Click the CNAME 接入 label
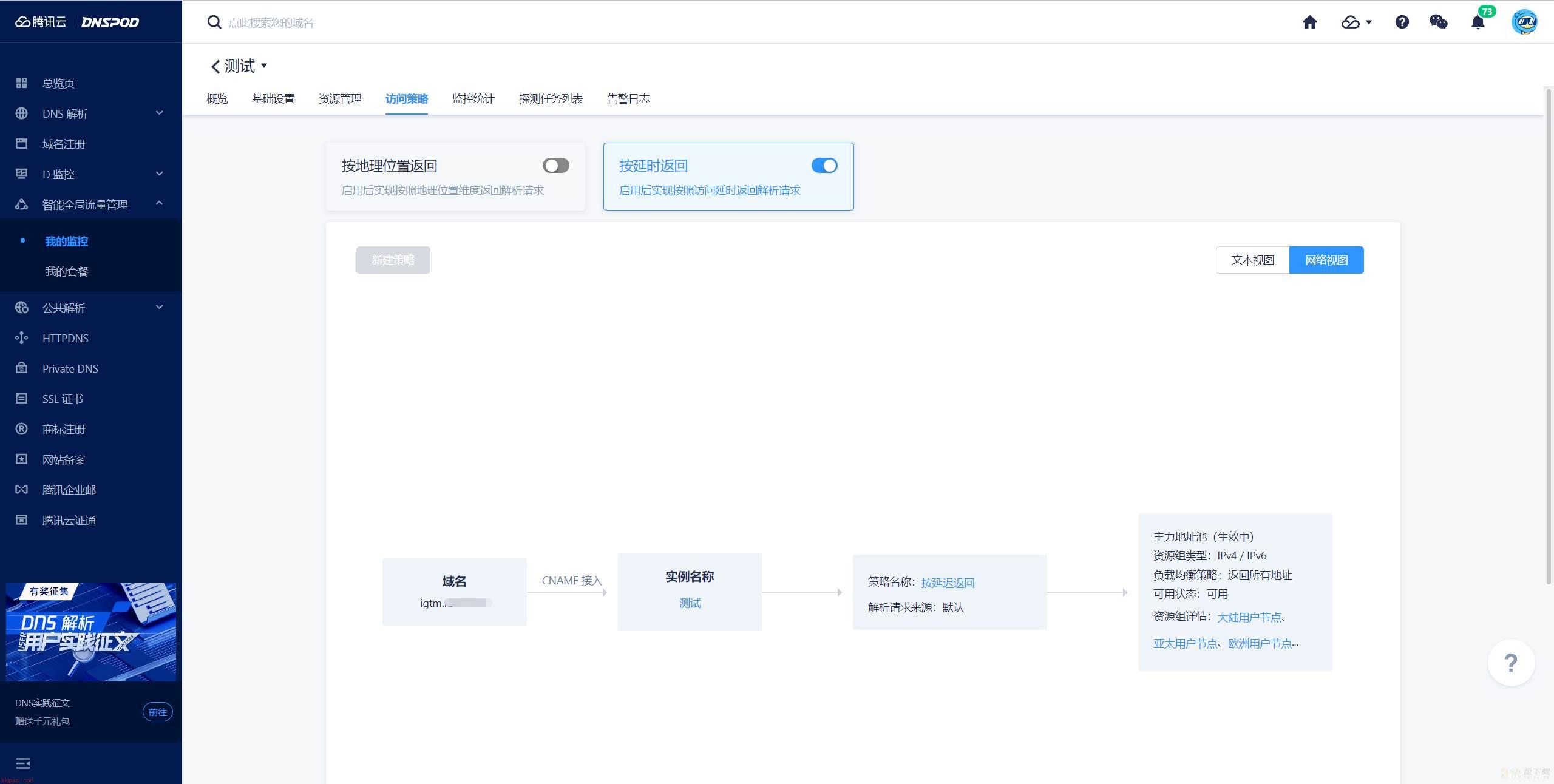Image resolution: width=1554 pixels, height=784 pixels. (571, 581)
